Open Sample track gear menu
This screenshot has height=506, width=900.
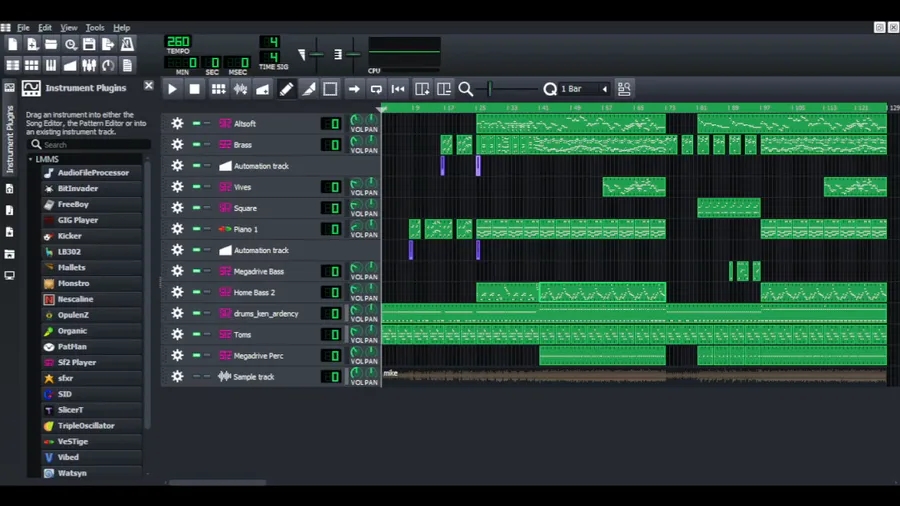177,376
